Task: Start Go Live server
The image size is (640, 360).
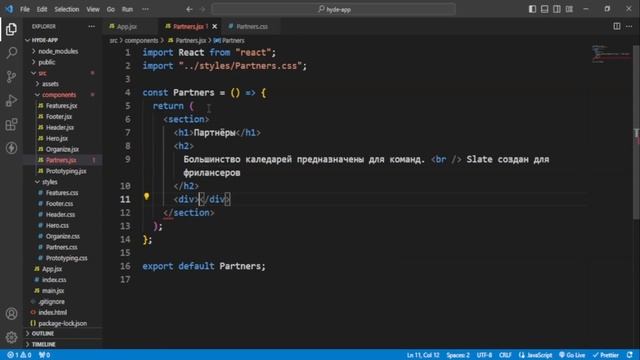Action: click(x=572, y=355)
